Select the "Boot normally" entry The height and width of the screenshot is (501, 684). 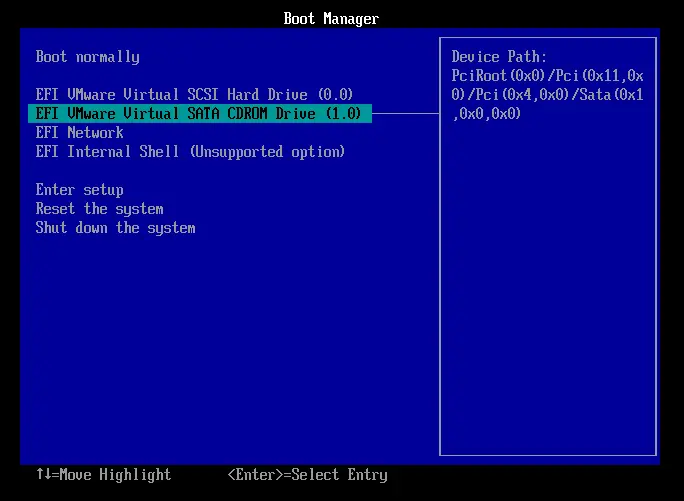click(x=88, y=57)
